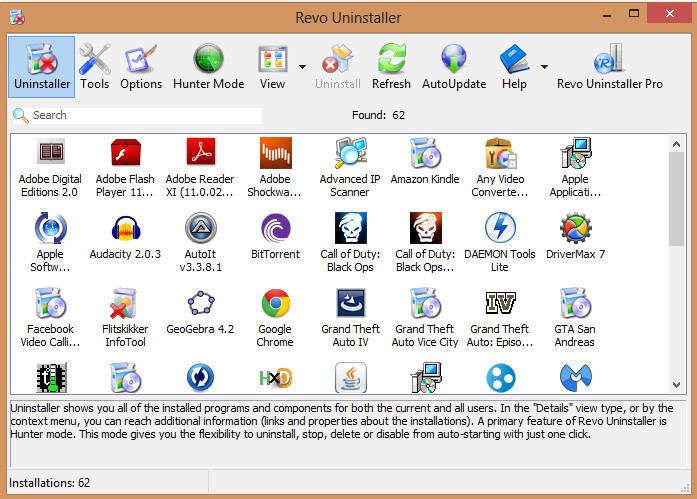Select Adobe Reader XI program
Viewport: 697px width, 499px height.
coord(200,167)
